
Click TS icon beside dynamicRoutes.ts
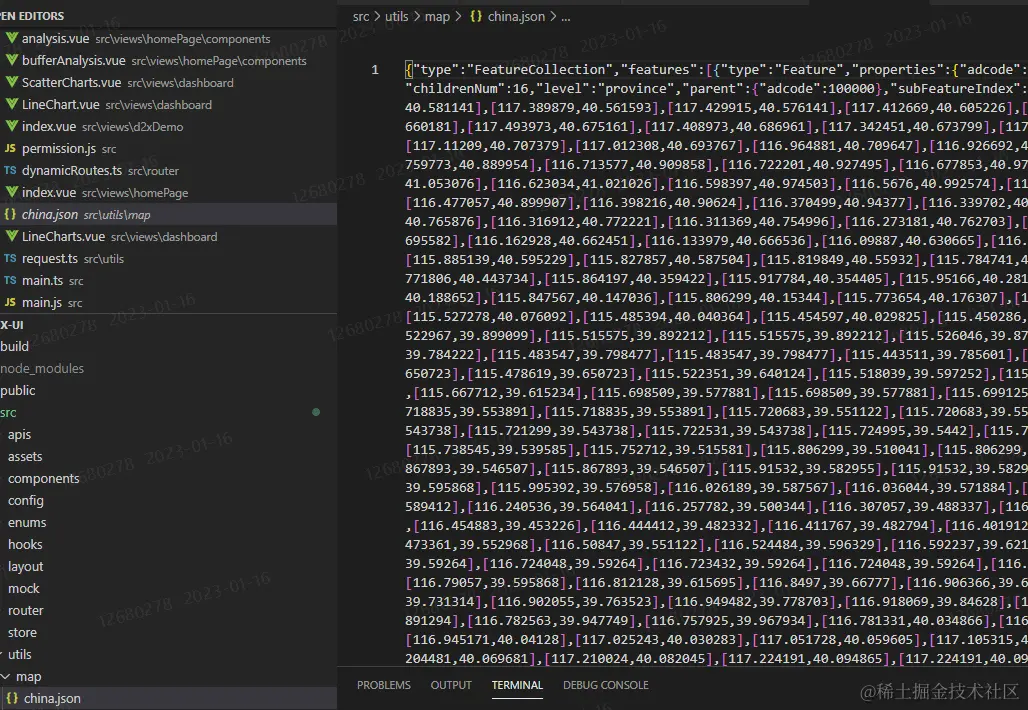click(10, 170)
